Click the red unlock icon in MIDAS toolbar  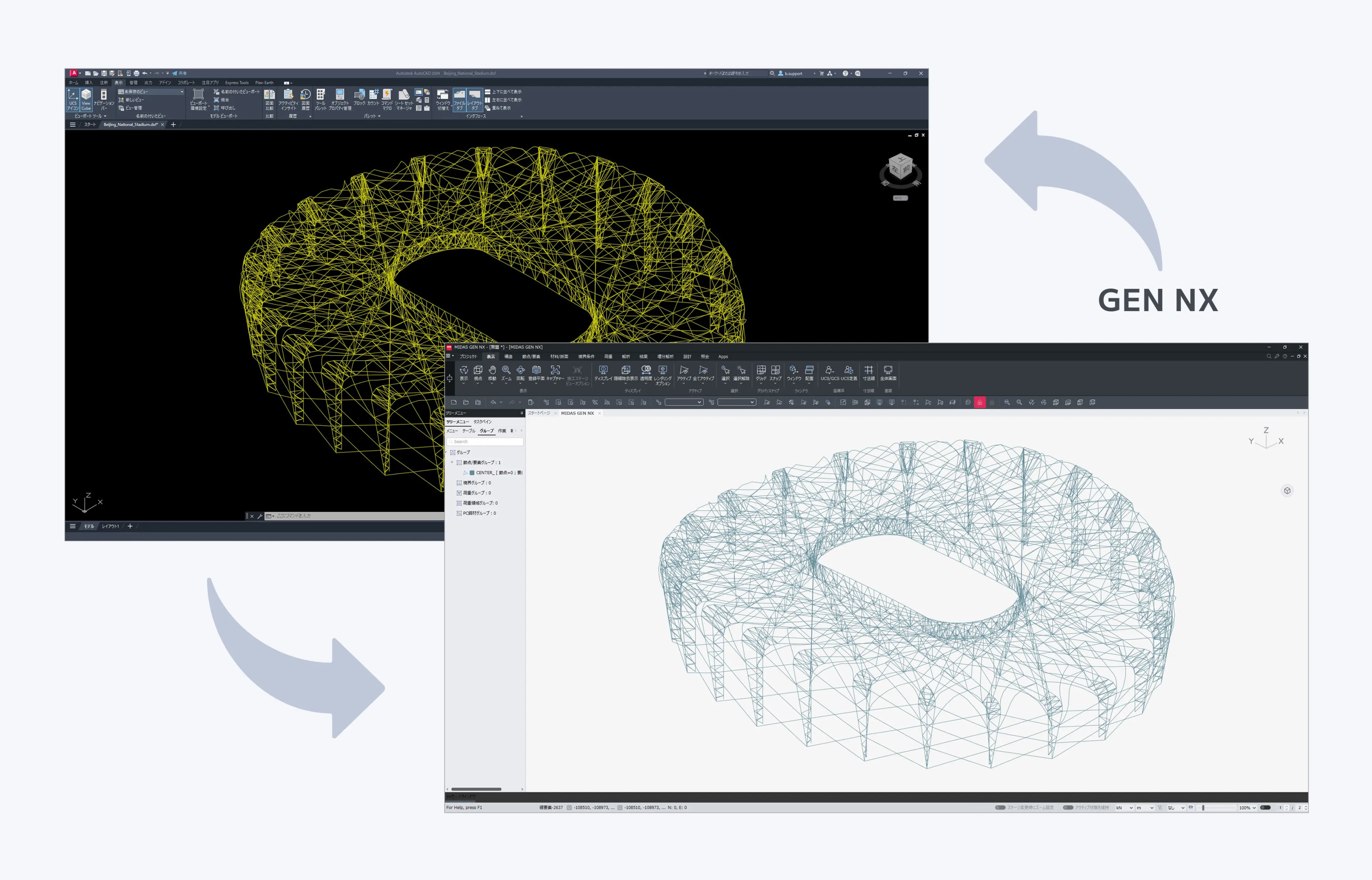click(x=979, y=402)
